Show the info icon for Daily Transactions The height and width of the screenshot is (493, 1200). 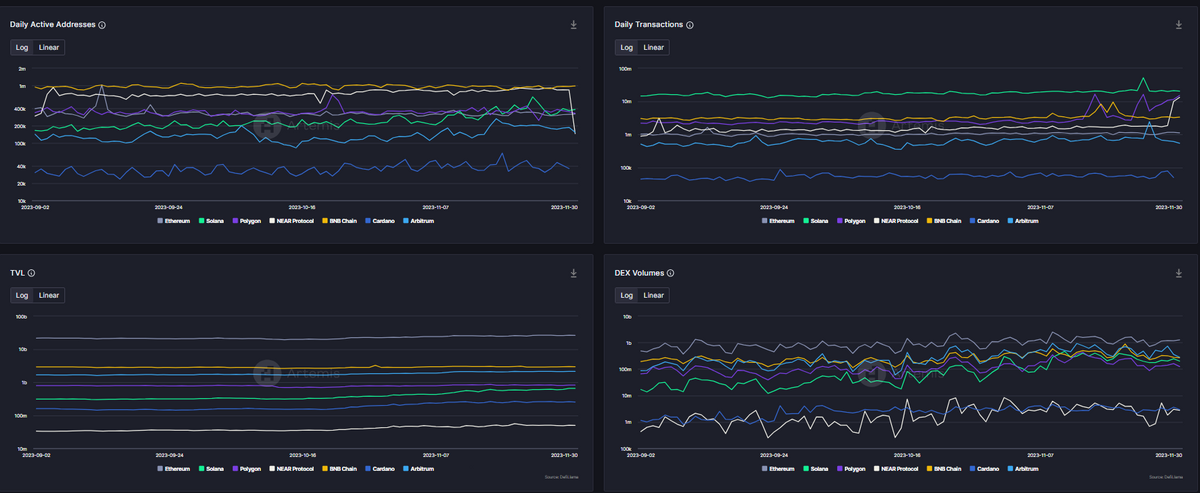(x=690, y=24)
